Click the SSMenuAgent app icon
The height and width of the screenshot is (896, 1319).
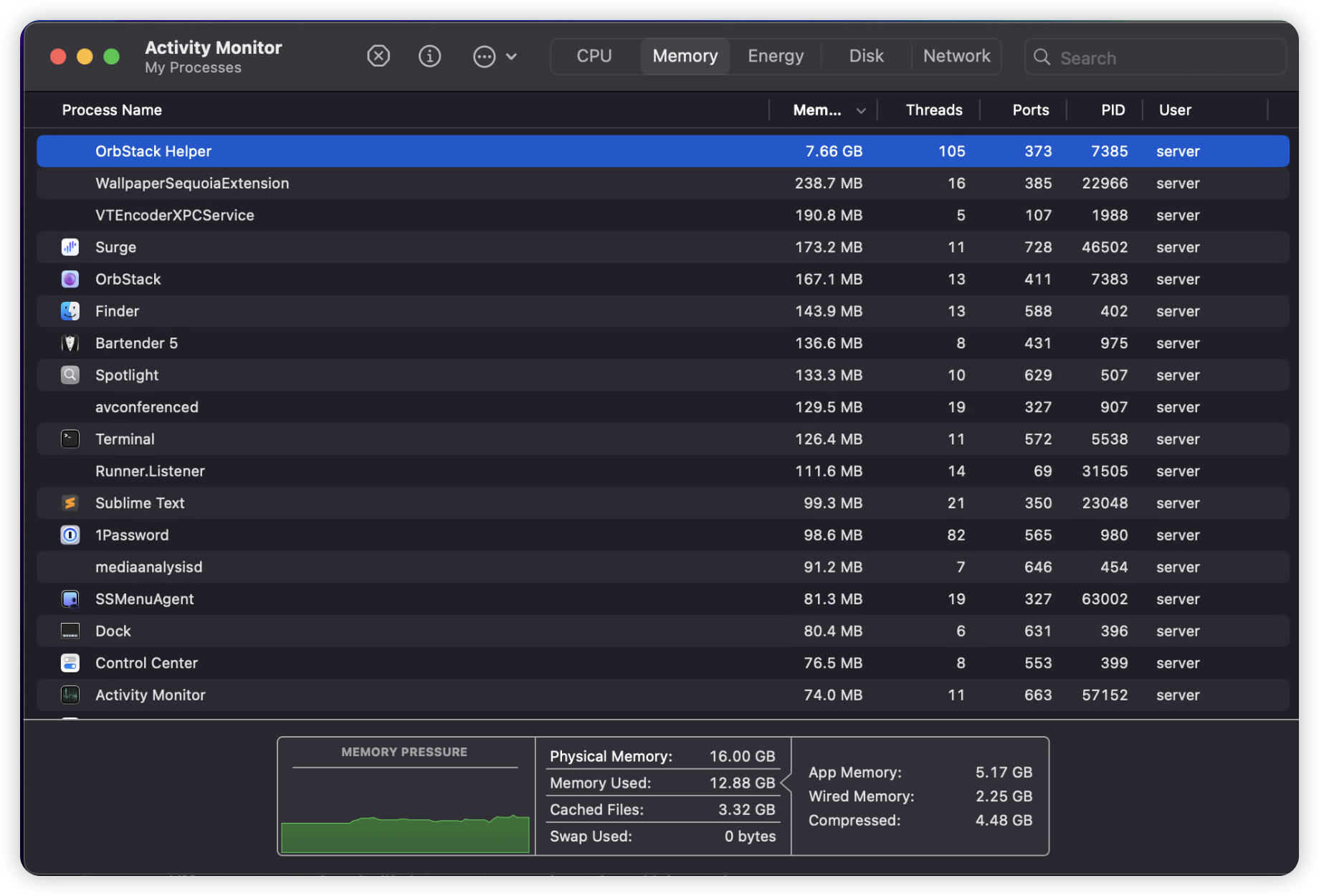point(70,599)
